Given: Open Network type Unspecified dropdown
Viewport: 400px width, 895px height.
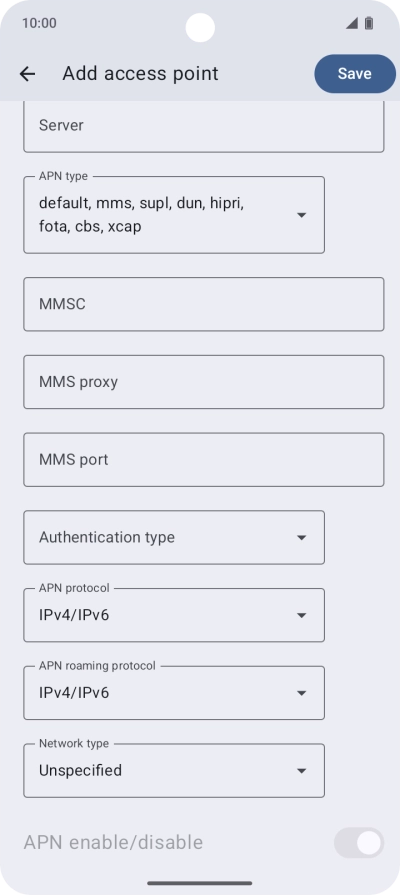Looking at the screenshot, I should (x=174, y=771).
